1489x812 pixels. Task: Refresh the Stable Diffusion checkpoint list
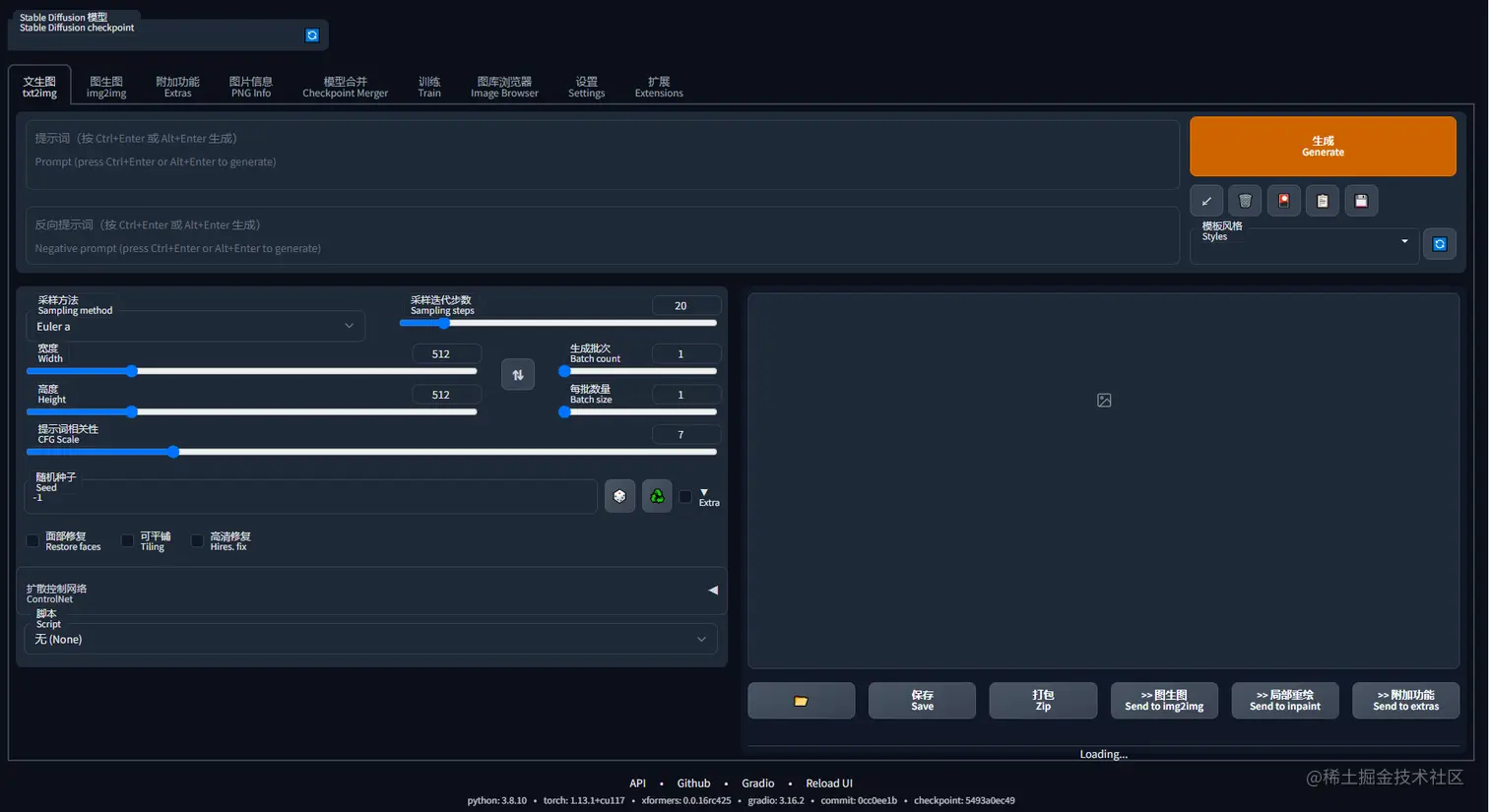[x=312, y=35]
